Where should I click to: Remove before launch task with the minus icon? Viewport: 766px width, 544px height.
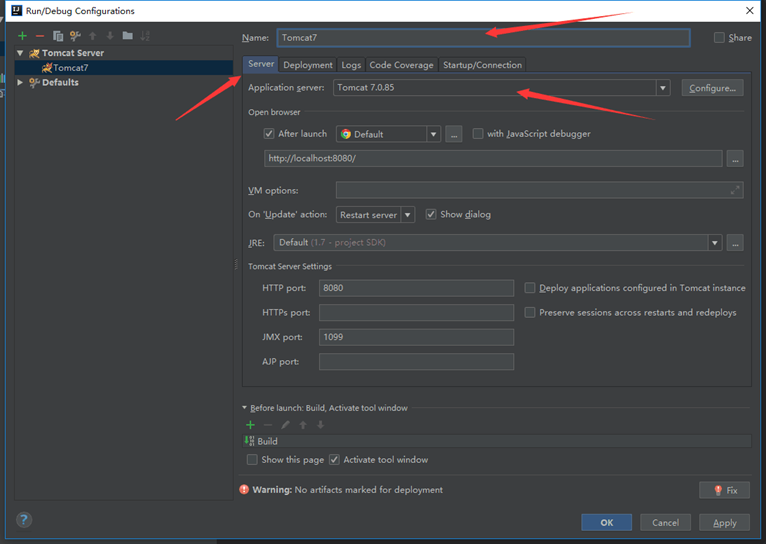coord(268,425)
